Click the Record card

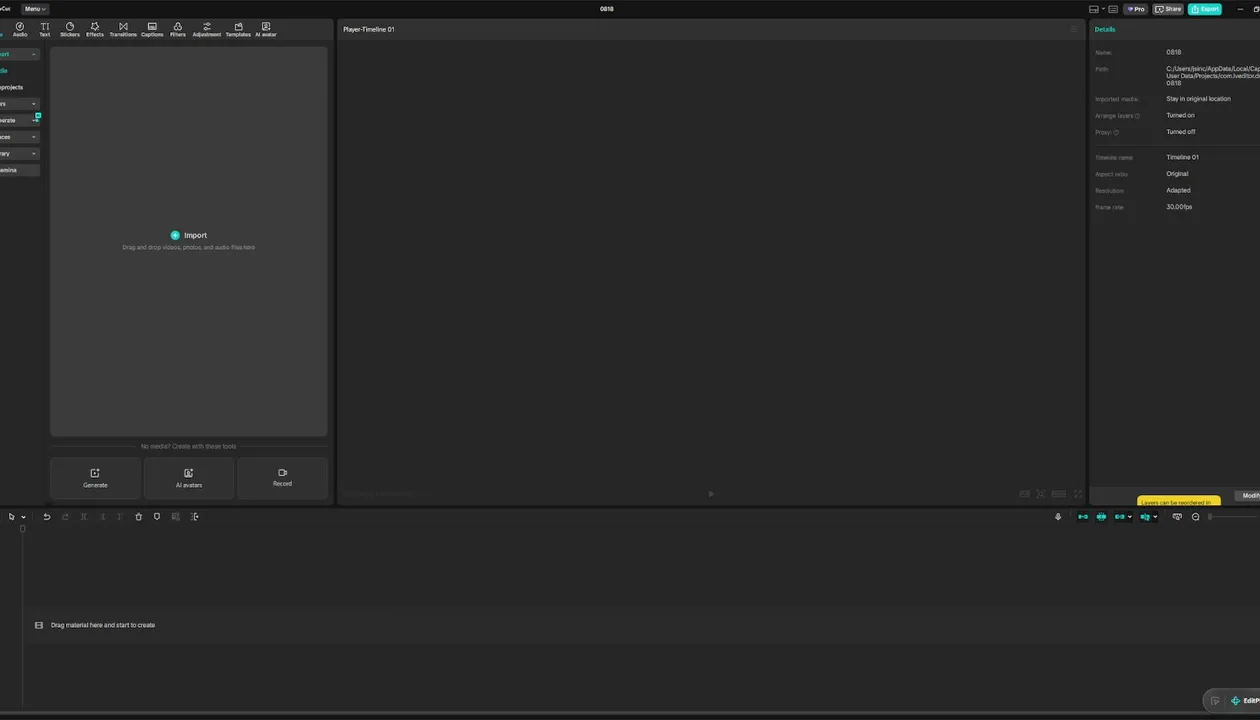[282, 478]
